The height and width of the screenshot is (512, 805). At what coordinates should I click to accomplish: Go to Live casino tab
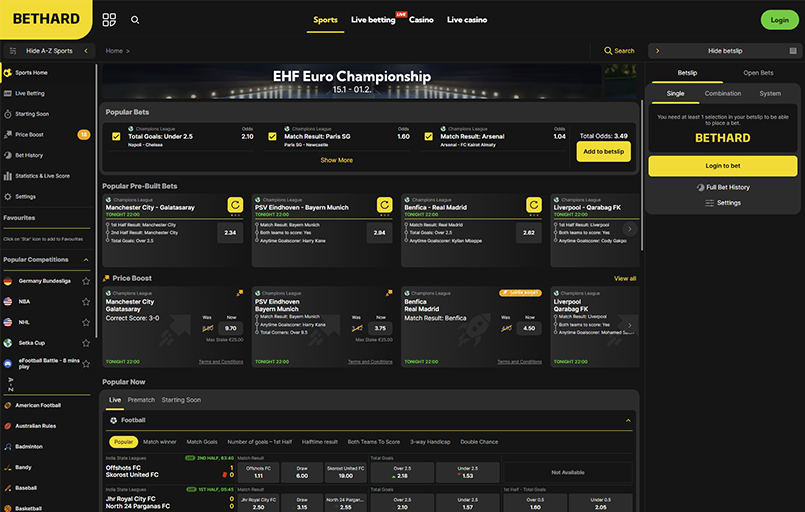467,20
